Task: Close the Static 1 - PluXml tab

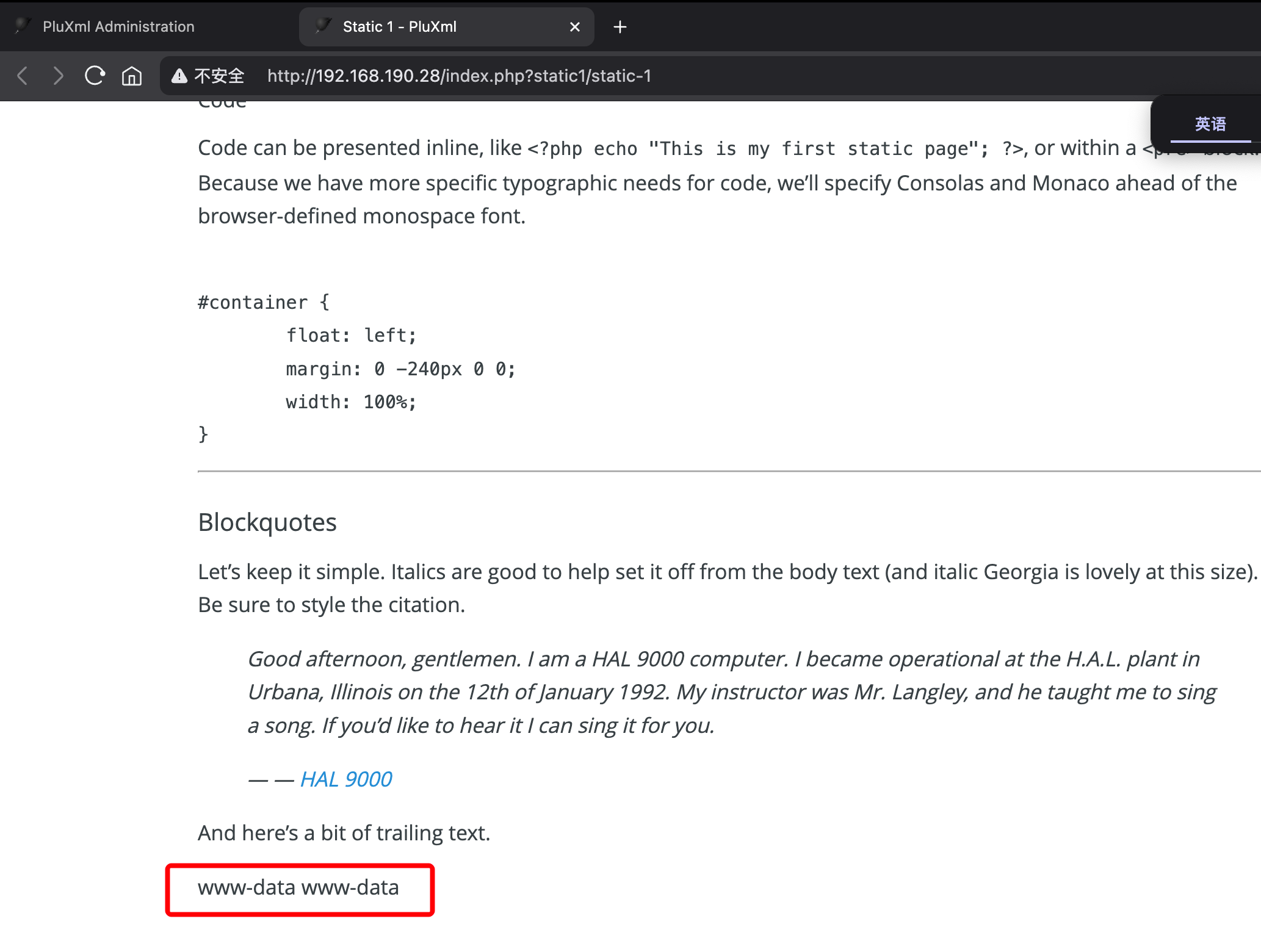Action: [x=574, y=27]
